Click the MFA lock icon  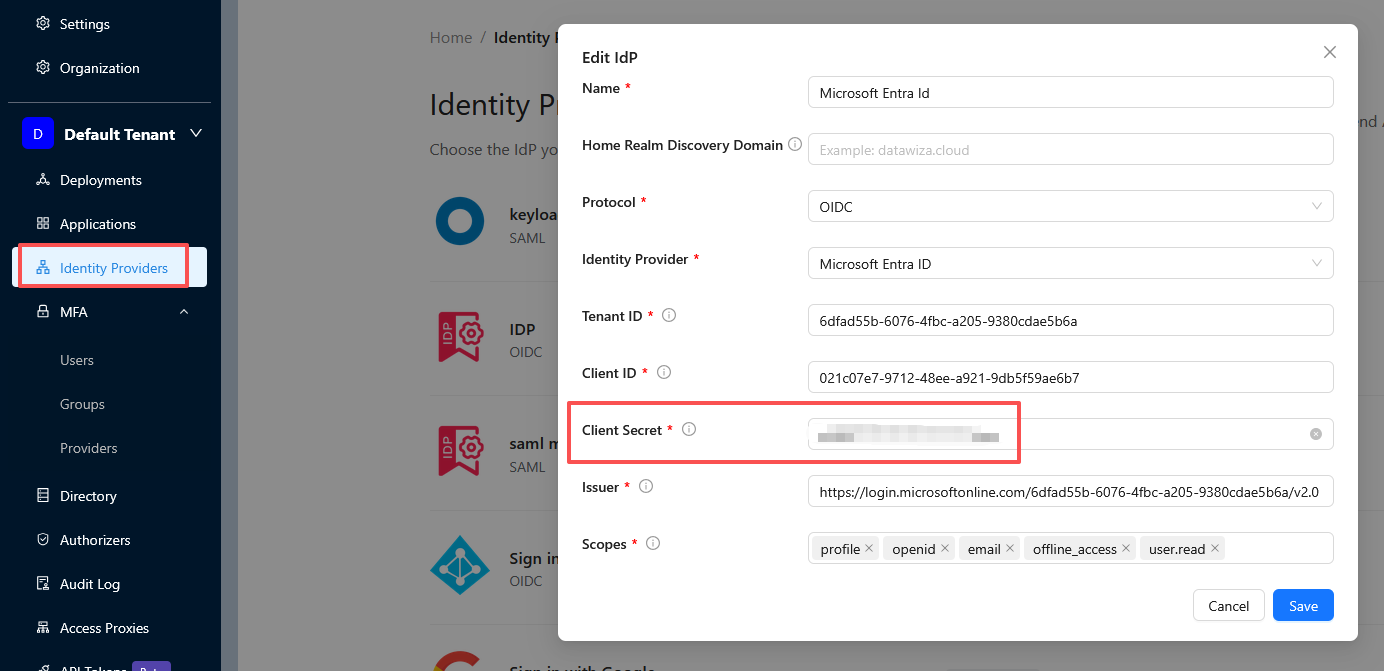[43, 312]
